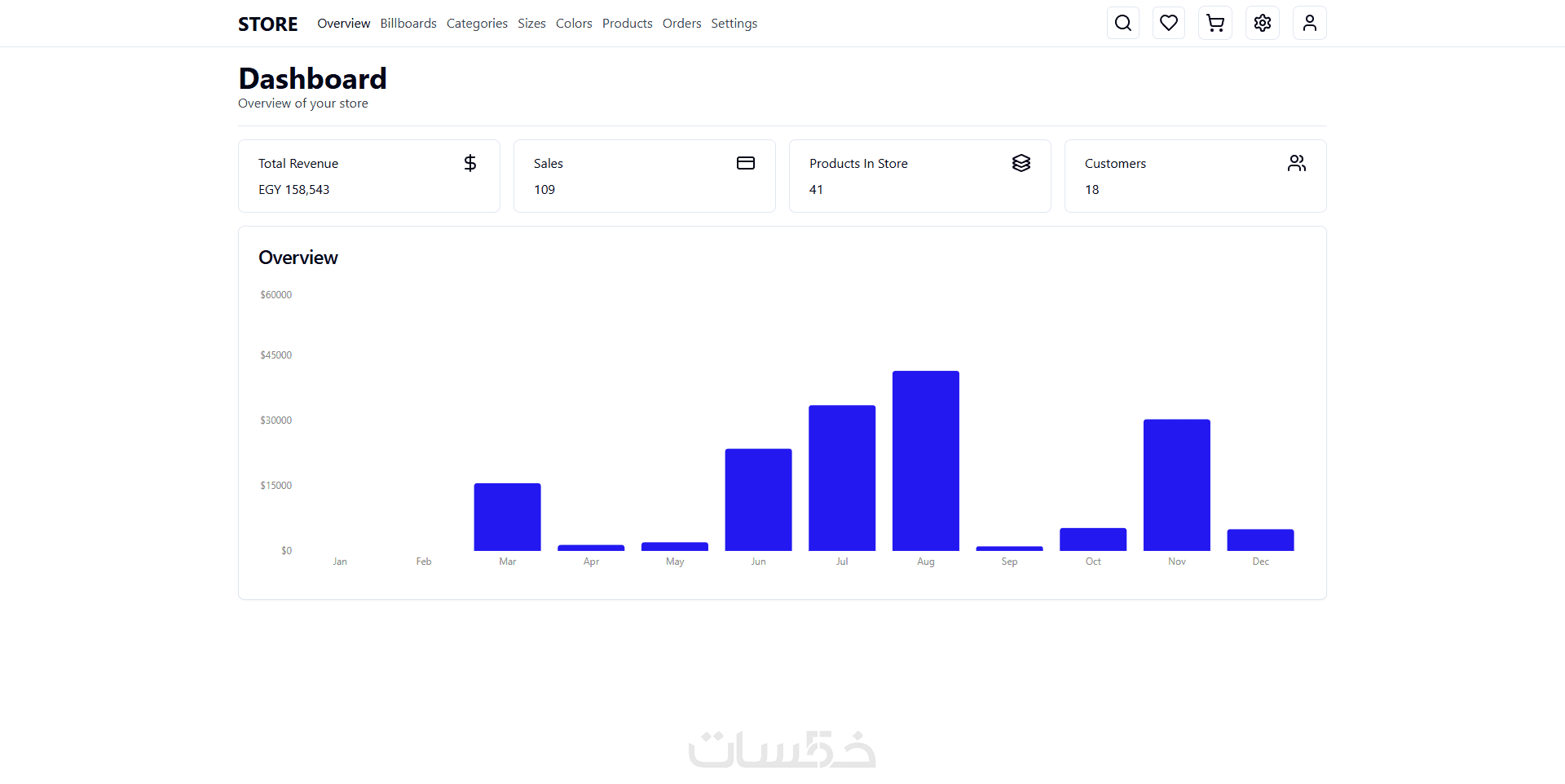Open the heart wishlist icon
The height and width of the screenshot is (784, 1565).
[x=1169, y=23]
